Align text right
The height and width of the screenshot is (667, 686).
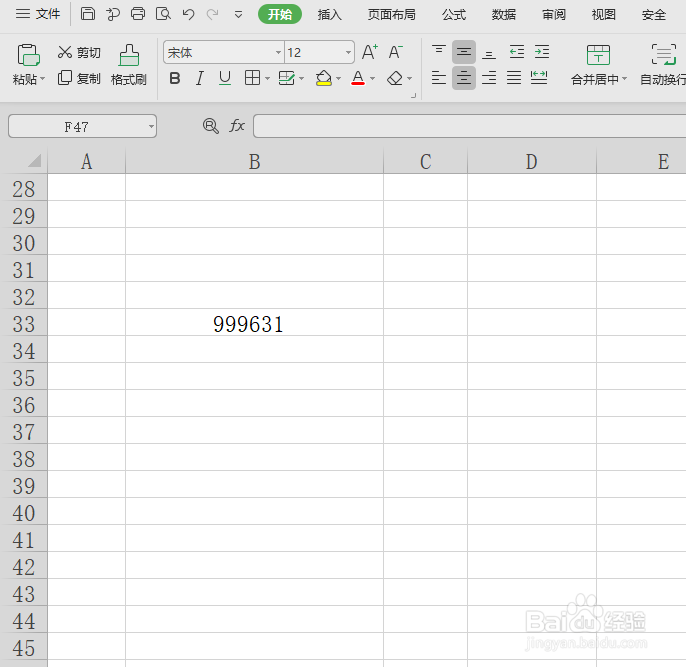[x=489, y=78]
